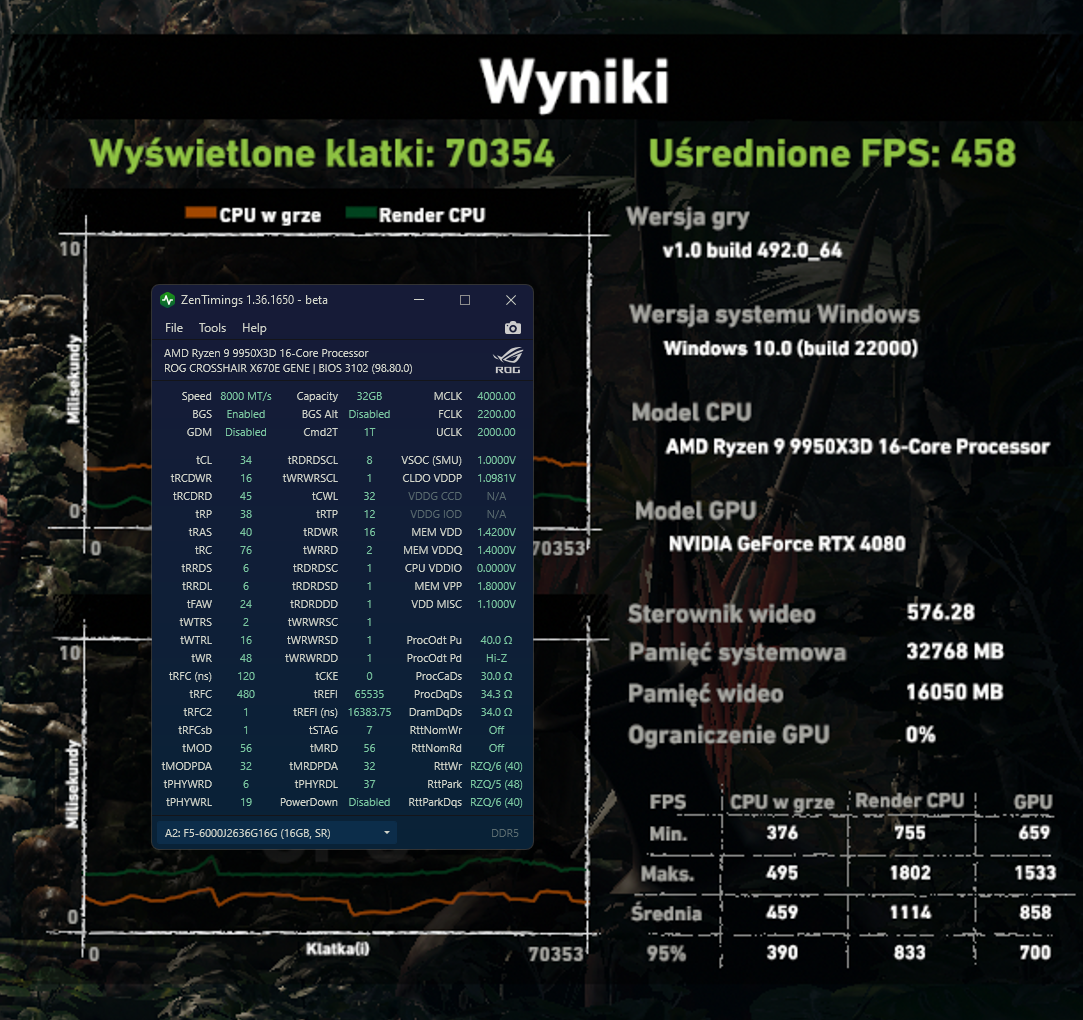Click the ZenTimings app icon in title bar
The height and width of the screenshot is (1020, 1083).
[167, 300]
